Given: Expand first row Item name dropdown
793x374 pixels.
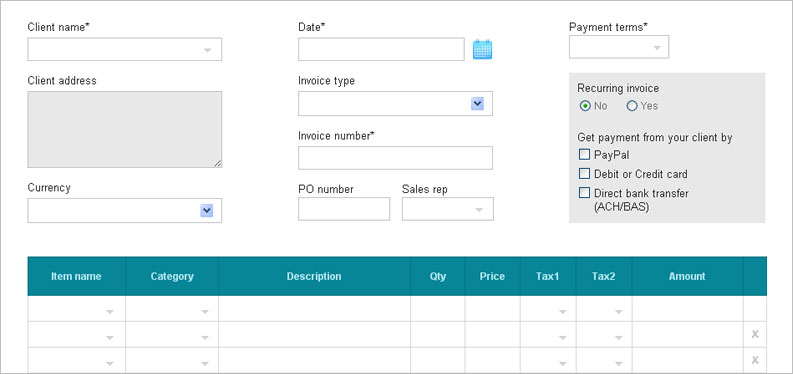Looking at the screenshot, I should click(x=76, y=309).
